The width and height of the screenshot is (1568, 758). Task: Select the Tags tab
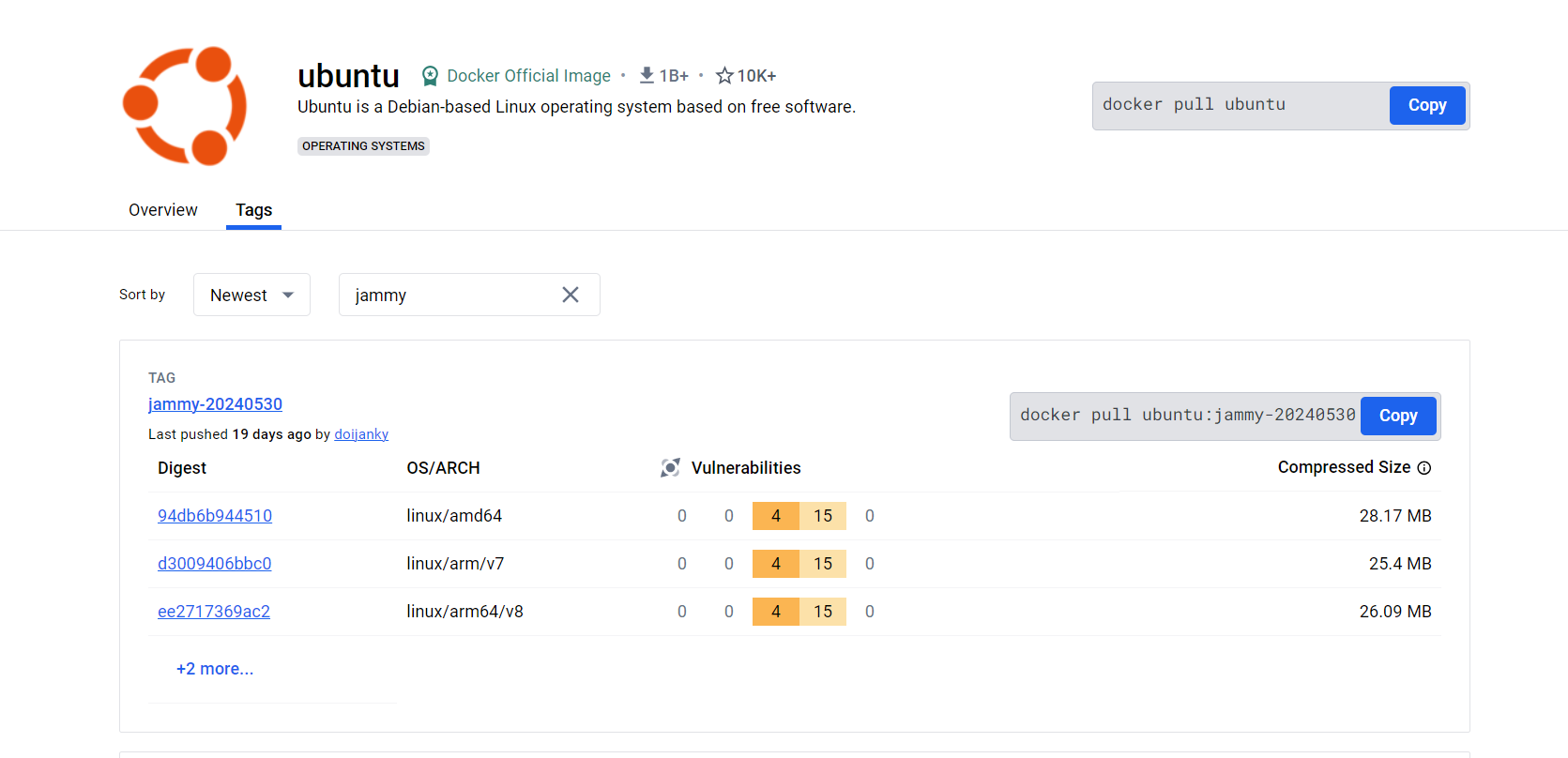pyautogui.click(x=253, y=210)
